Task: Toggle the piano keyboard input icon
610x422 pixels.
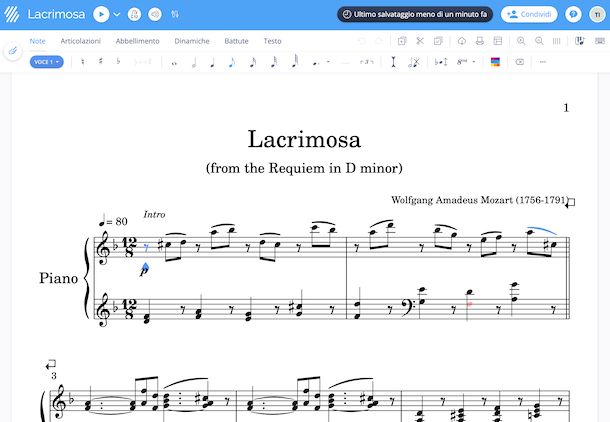Action: [x=580, y=41]
